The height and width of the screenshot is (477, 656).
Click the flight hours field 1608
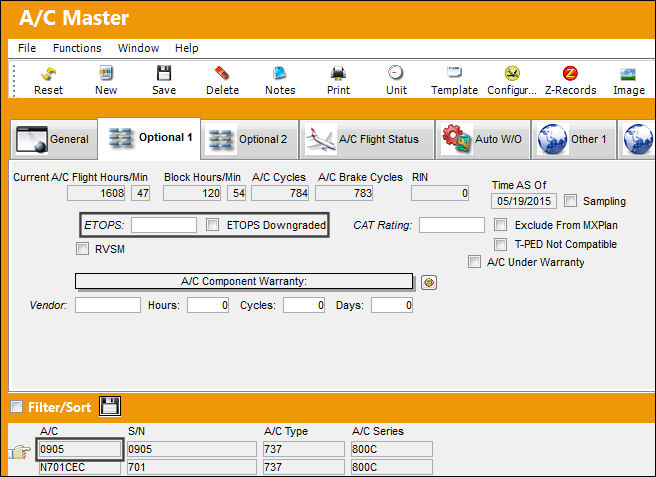[x=96, y=193]
